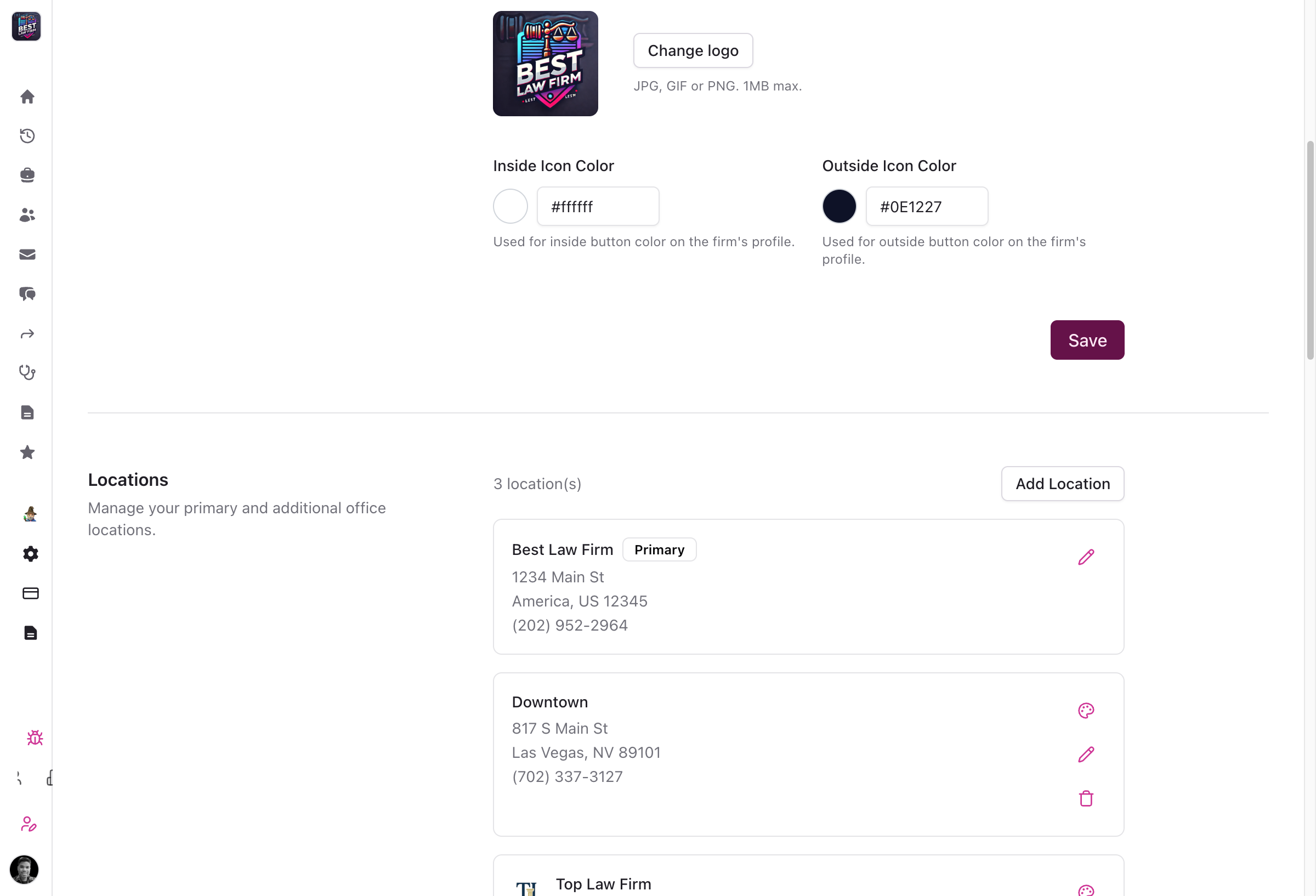The image size is (1316, 896).
Task: Open the gear settings sidebar icon
Action: click(31, 554)
